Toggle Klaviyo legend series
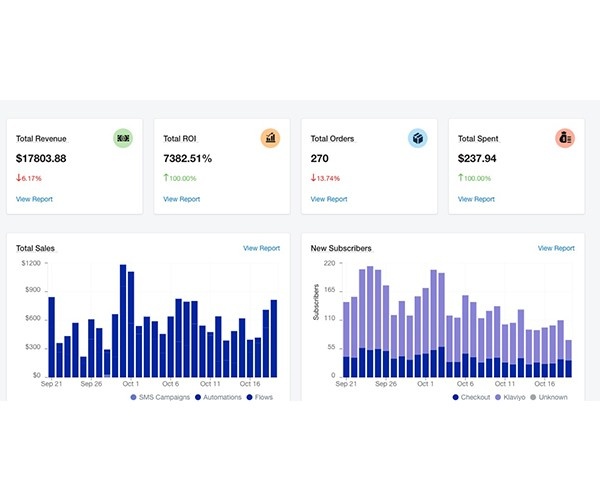 click(510, 397)
